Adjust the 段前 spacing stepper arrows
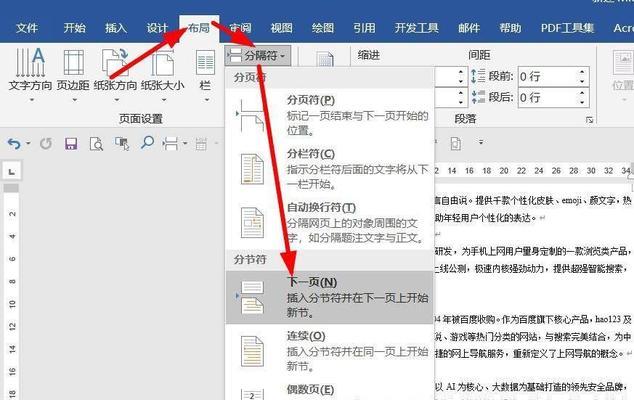 tap(582, 76)
